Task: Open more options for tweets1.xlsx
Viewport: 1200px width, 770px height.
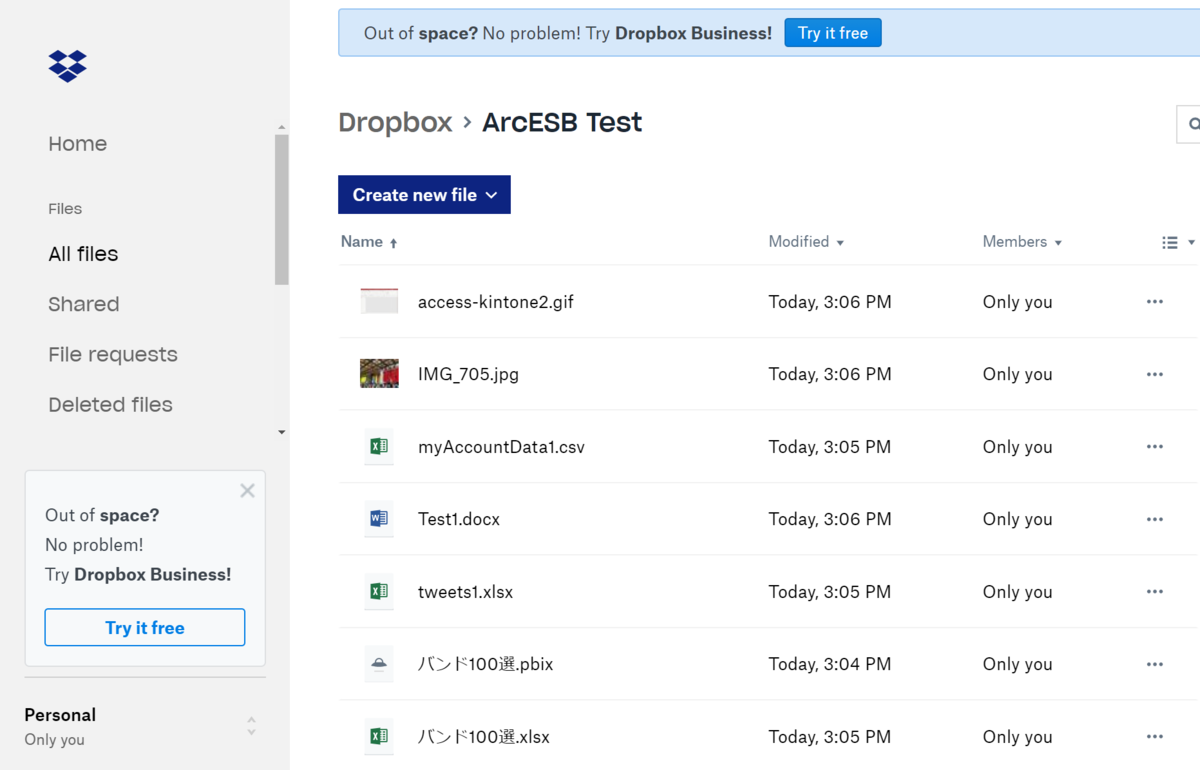Action: click(1155, 592)
